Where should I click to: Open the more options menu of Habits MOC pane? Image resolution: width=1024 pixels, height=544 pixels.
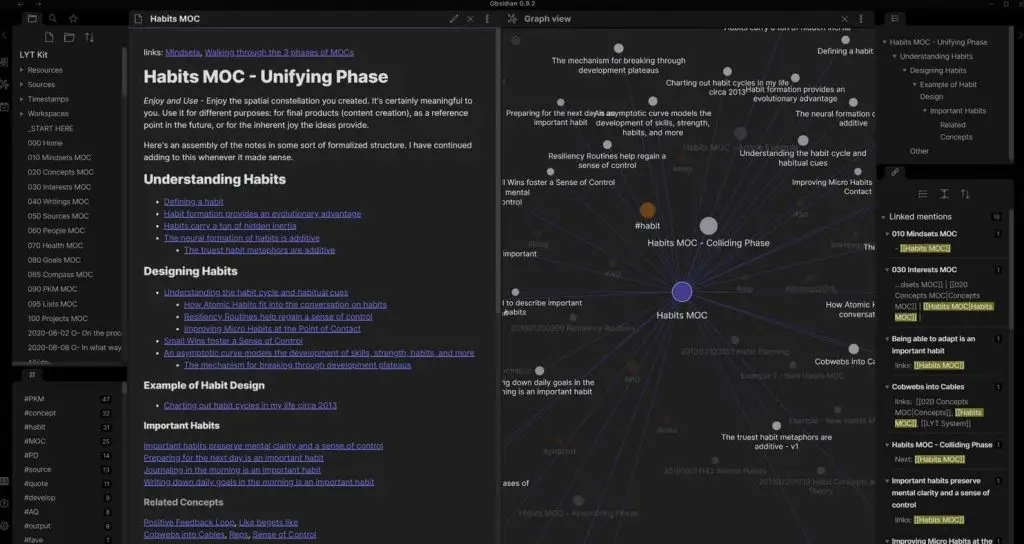[487, 19]
